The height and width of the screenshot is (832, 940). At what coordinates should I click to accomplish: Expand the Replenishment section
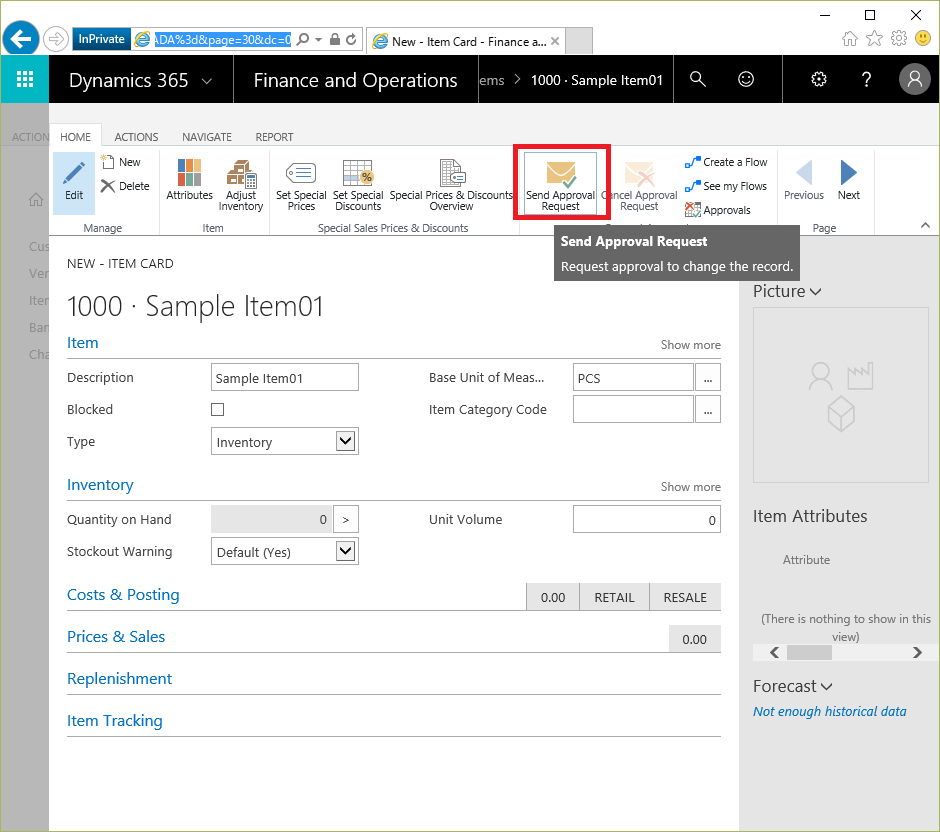pos(119,679)
